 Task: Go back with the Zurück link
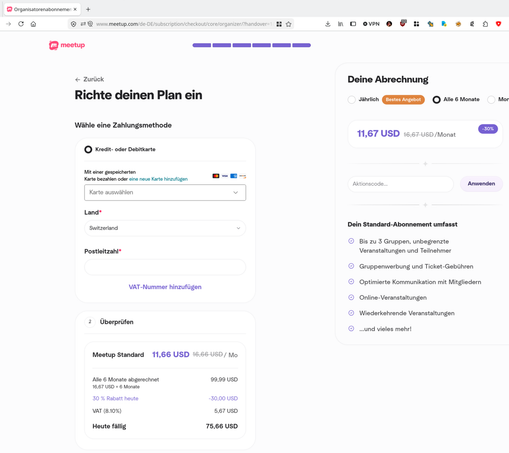click(x=89, y=79)
